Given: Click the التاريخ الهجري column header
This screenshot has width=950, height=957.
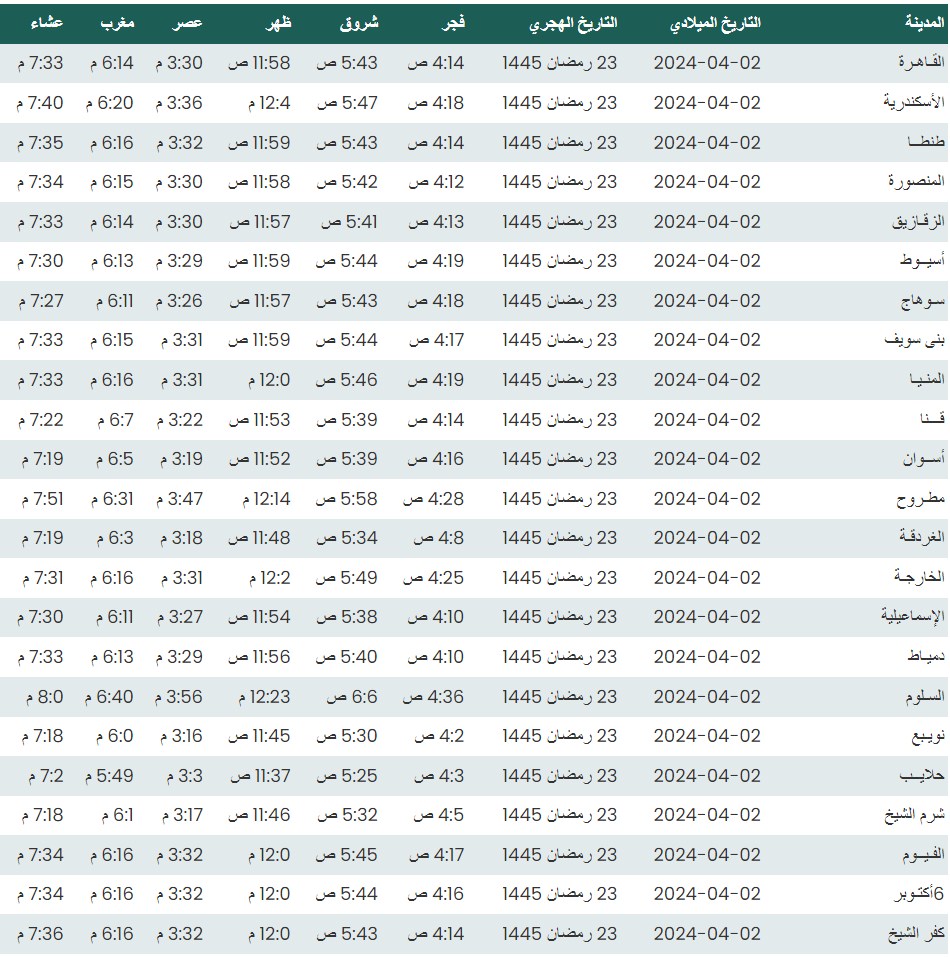Looking at the screenshot, I should (572, 23).
